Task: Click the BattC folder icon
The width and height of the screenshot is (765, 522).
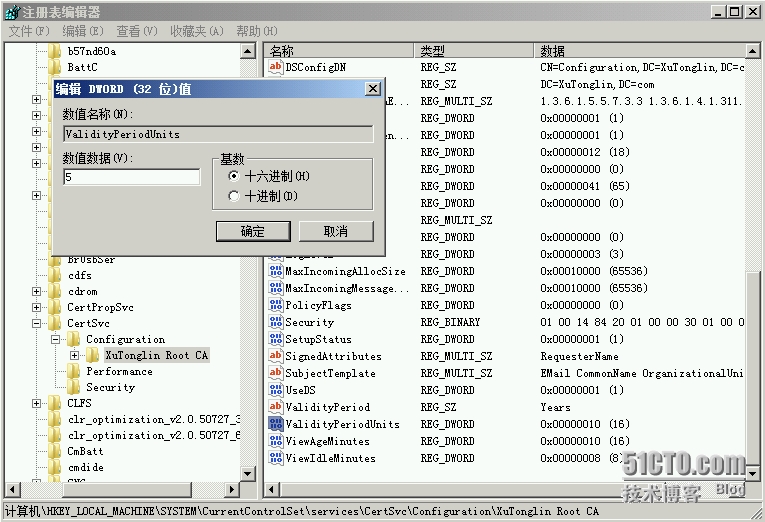Action: pos(55,67)
